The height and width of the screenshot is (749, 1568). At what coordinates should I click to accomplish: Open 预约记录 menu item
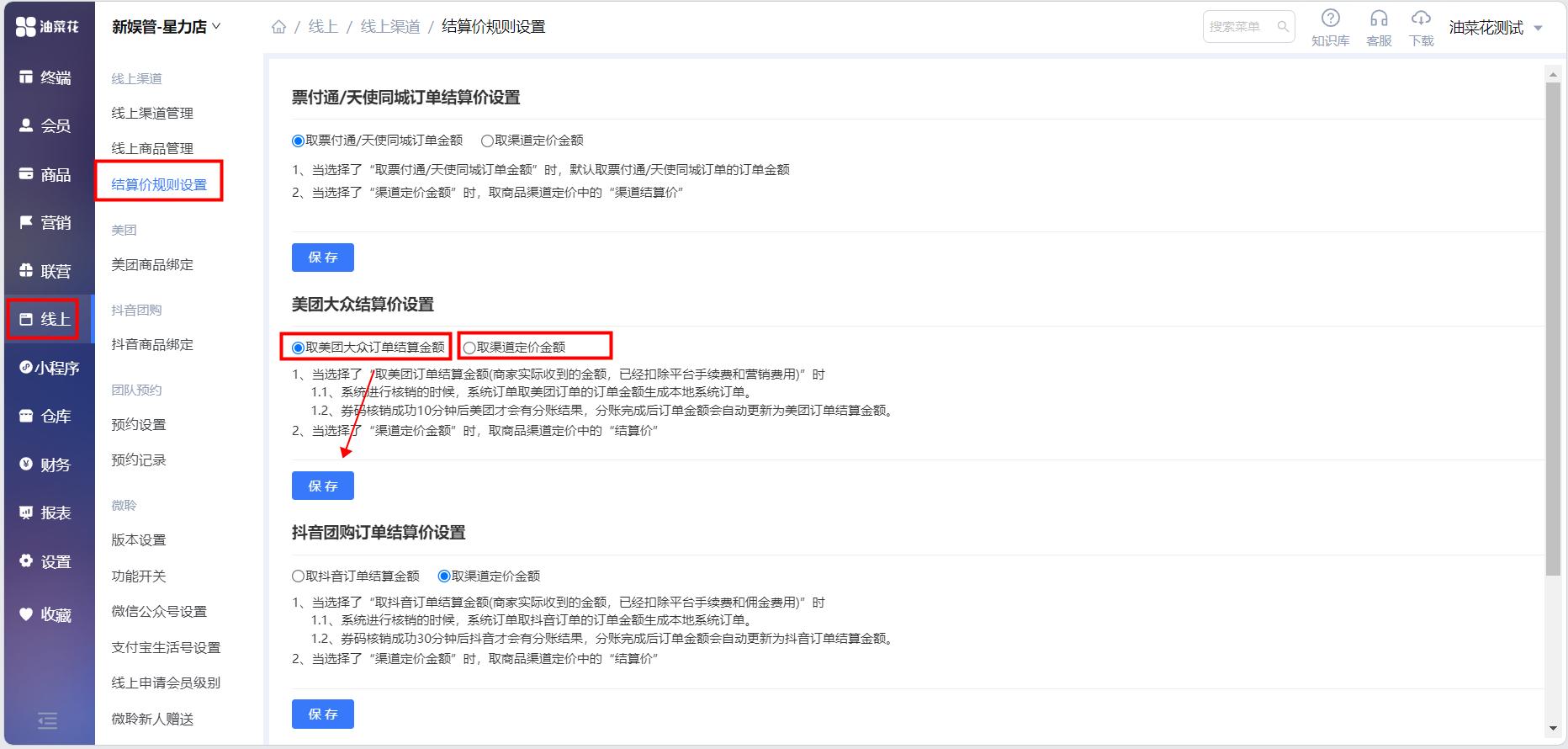click(x=139, y=459)
